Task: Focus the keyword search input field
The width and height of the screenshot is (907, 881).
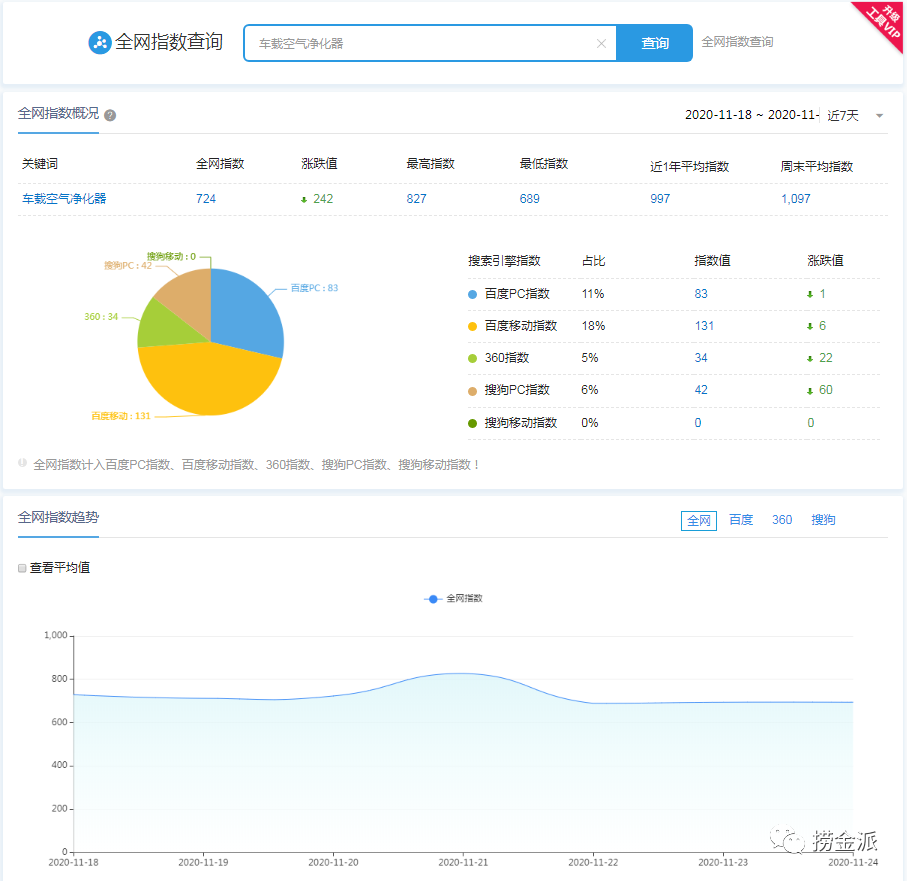Action: [420, 43]
